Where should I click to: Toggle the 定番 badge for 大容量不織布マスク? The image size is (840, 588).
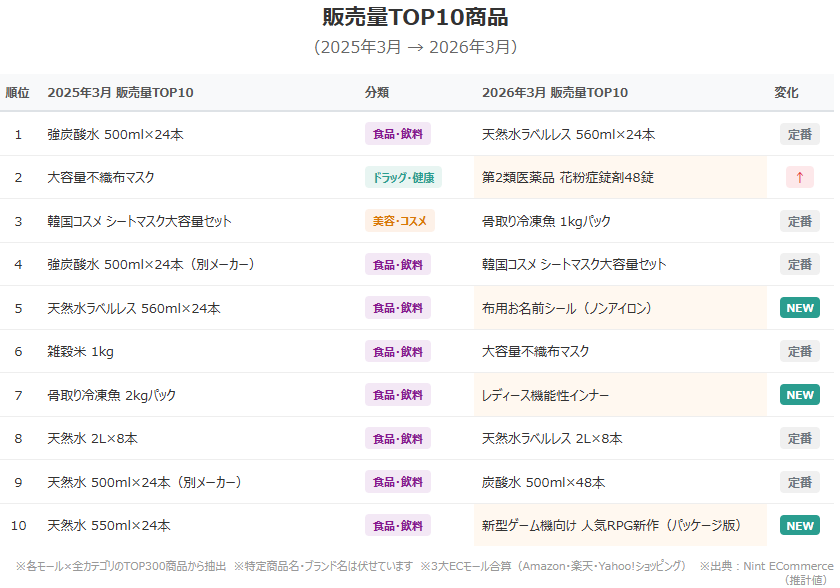[799, 351]
